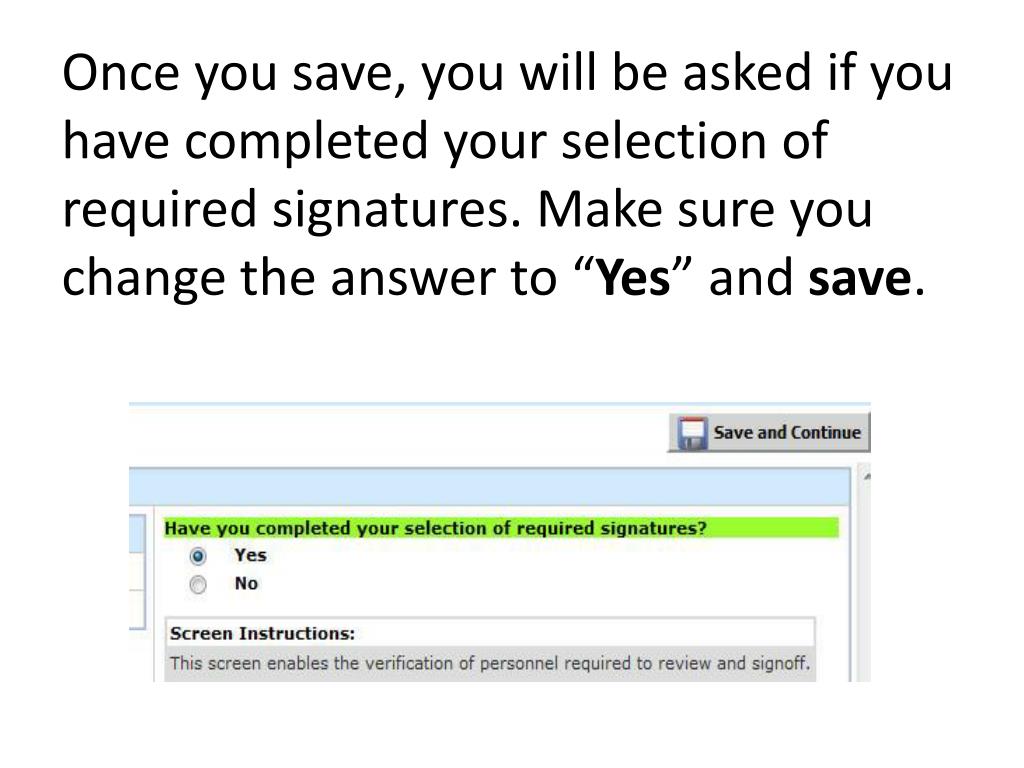Select the Yes radio button
The width and height of the screenshot is (1024, 768).
[x=197, y=556]
